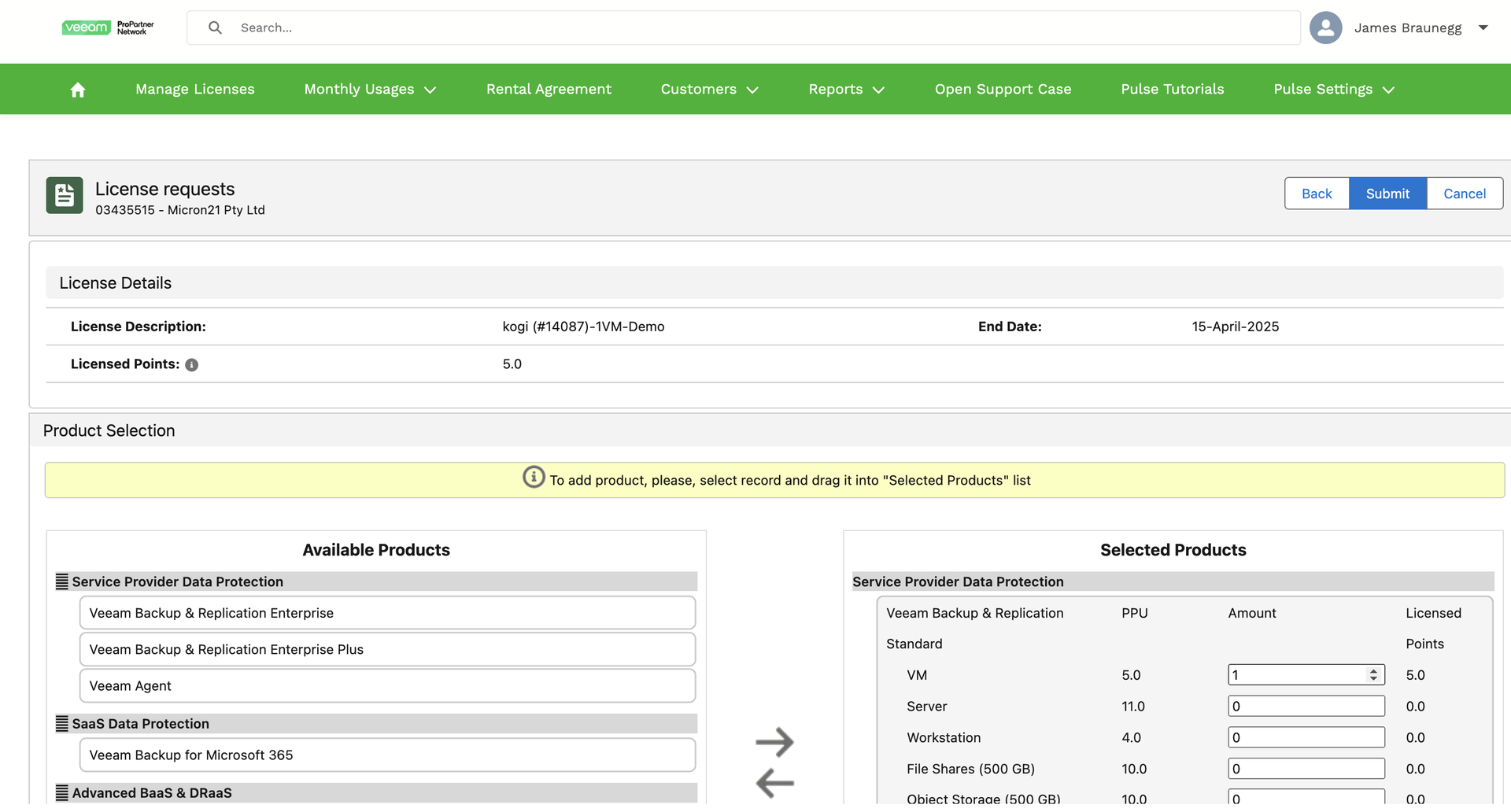This screenshot has width=1511, height=812.
Task: Click the search magnifier icon
Action: pos(215,28)
